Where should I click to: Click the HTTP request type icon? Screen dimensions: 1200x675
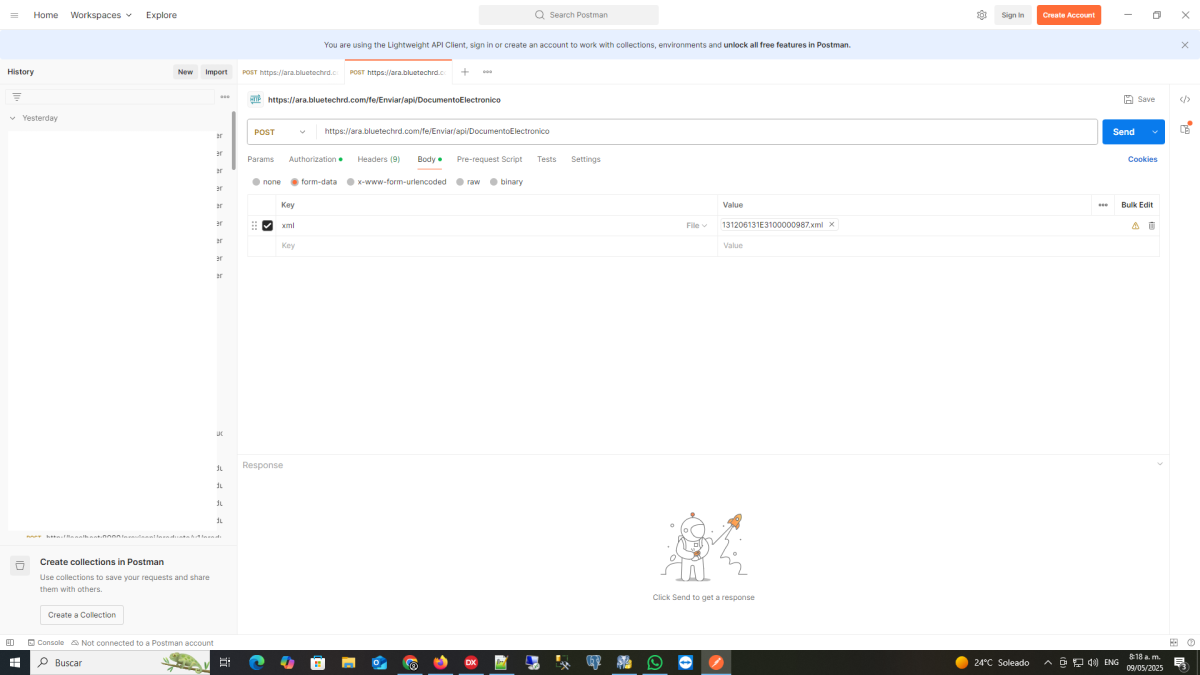(x=256, y=99)
